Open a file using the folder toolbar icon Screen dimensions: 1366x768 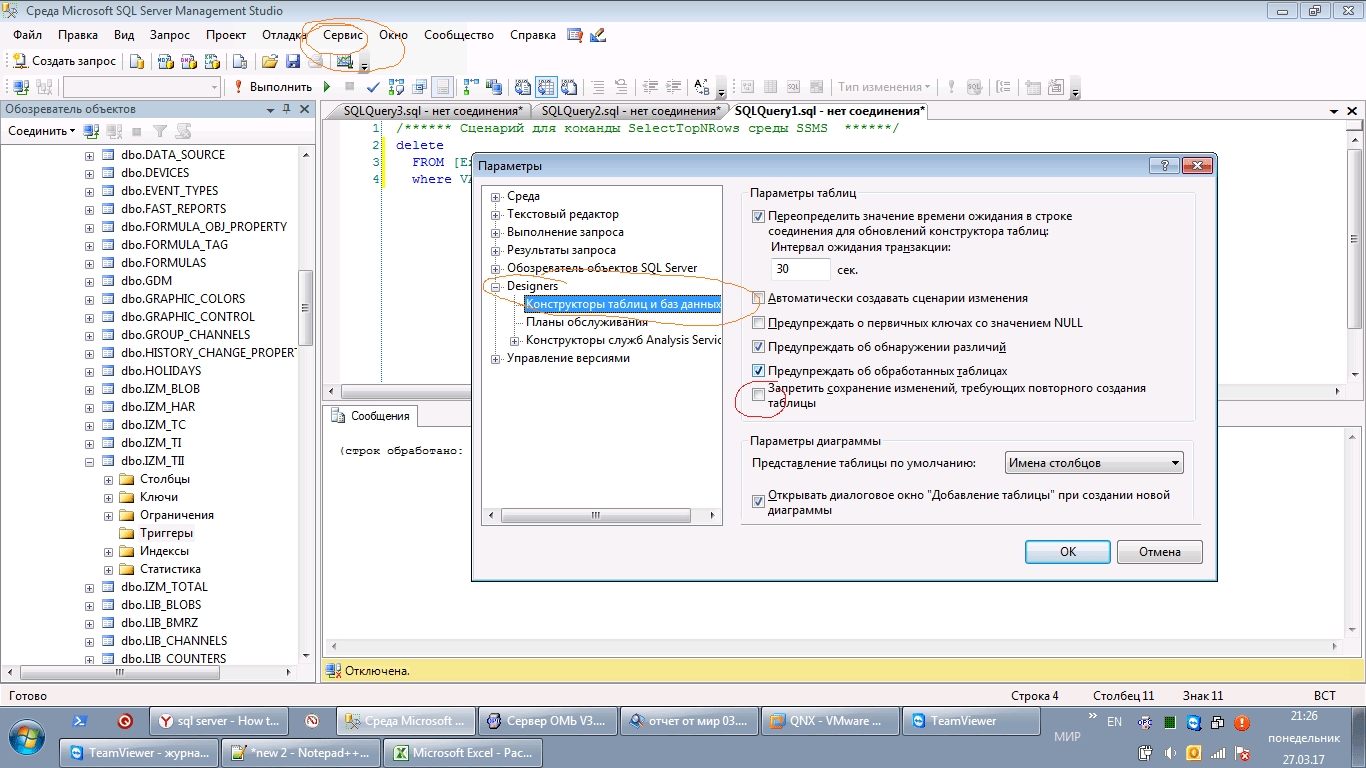click(271, 60)
